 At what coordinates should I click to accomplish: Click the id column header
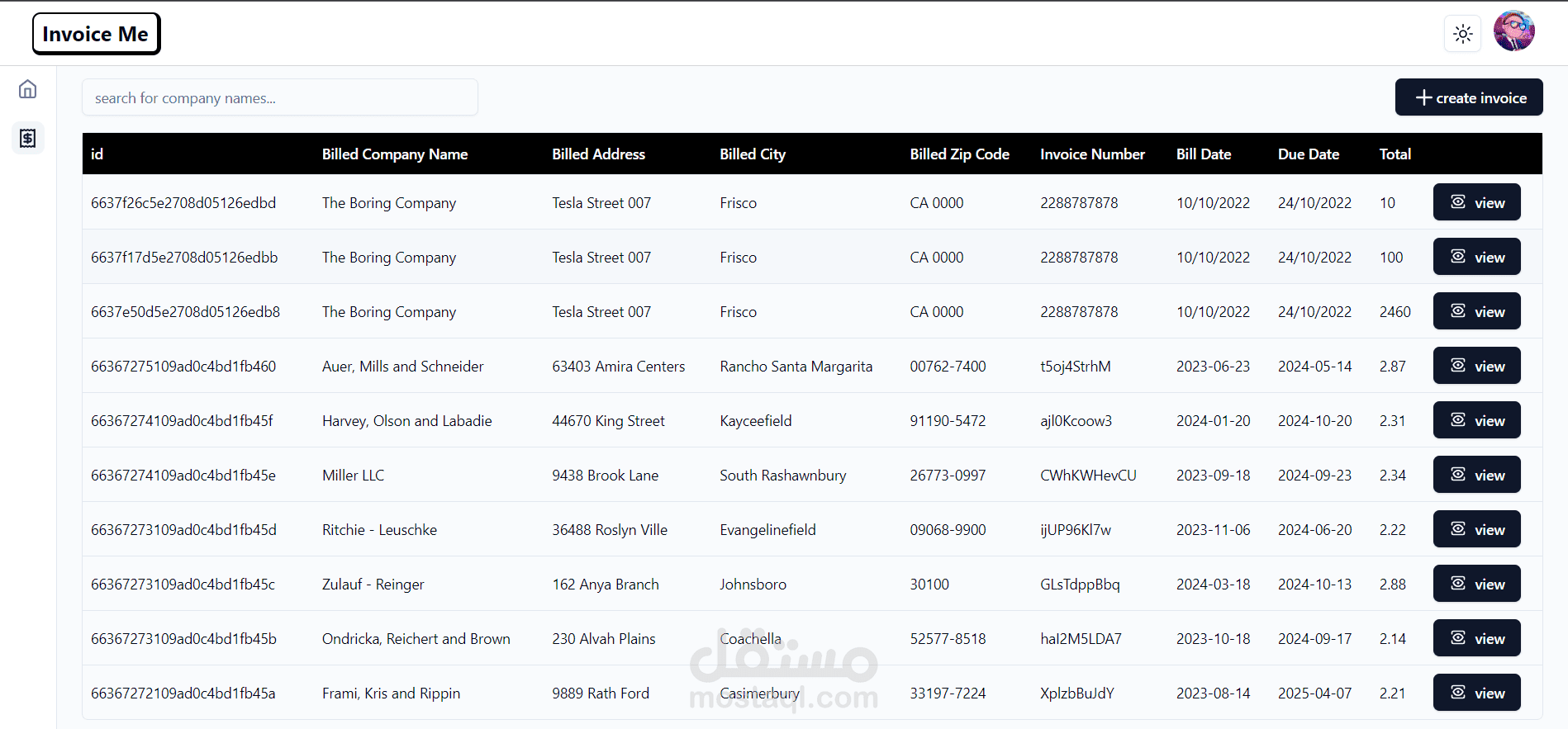coord(97,154)
